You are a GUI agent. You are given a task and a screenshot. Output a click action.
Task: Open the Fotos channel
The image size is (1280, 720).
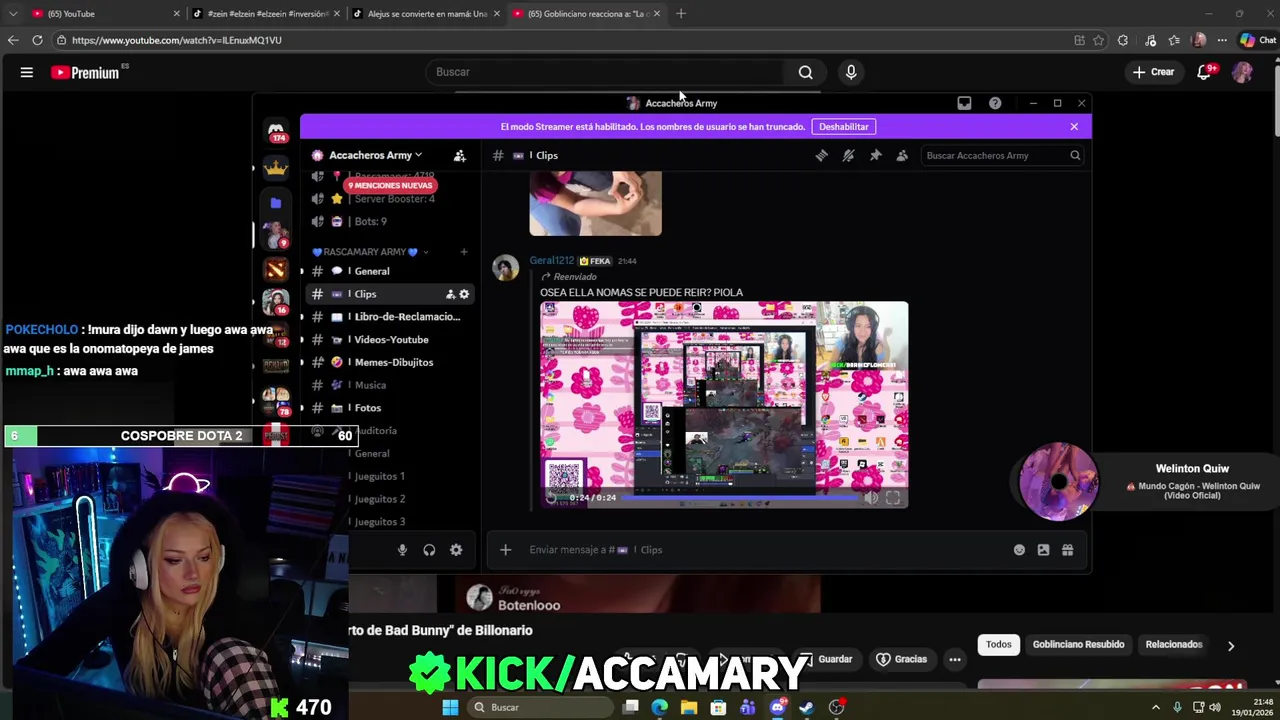(x=390, y=408)
